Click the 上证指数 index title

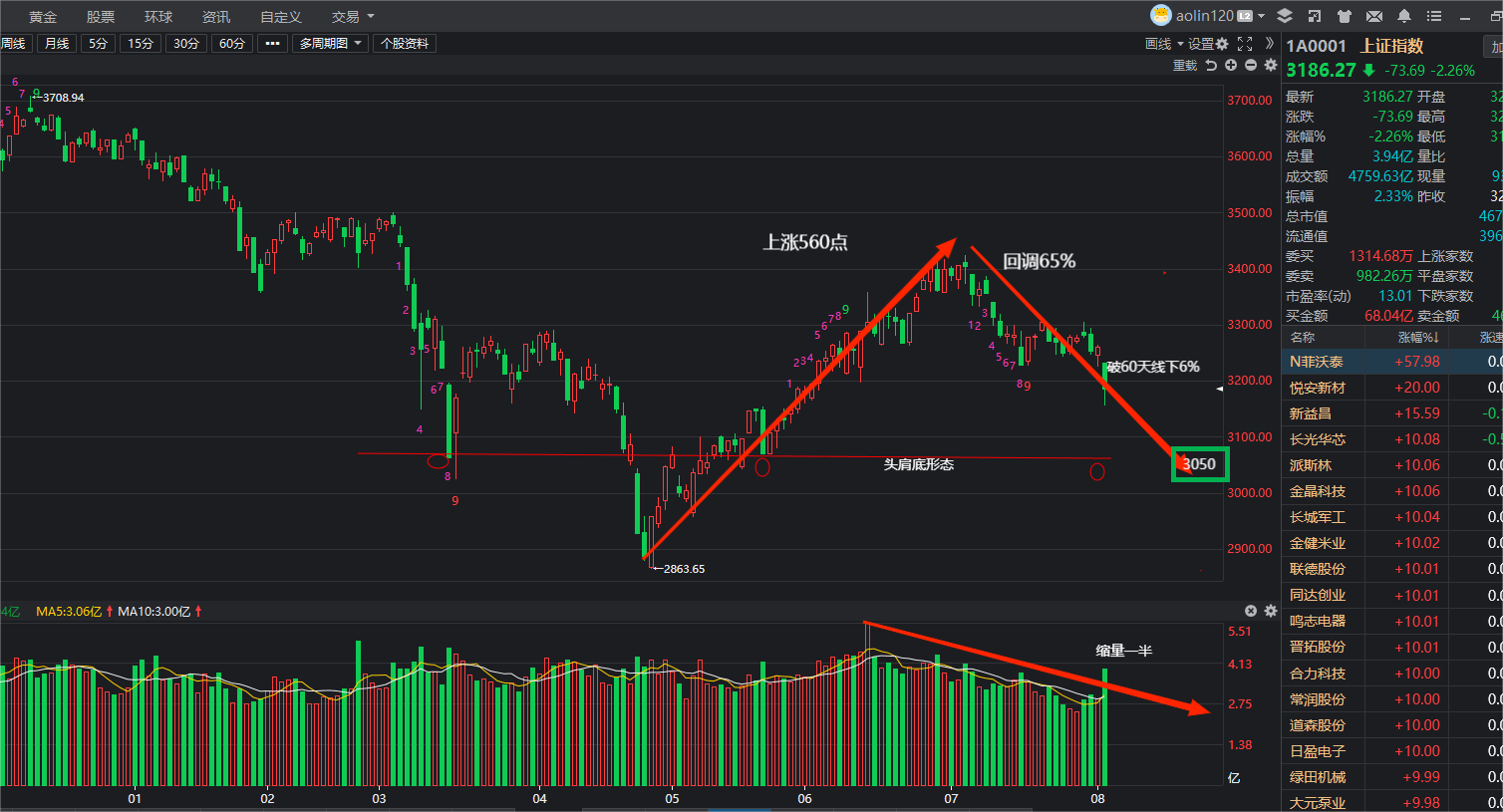click(x=1392, y=46)
